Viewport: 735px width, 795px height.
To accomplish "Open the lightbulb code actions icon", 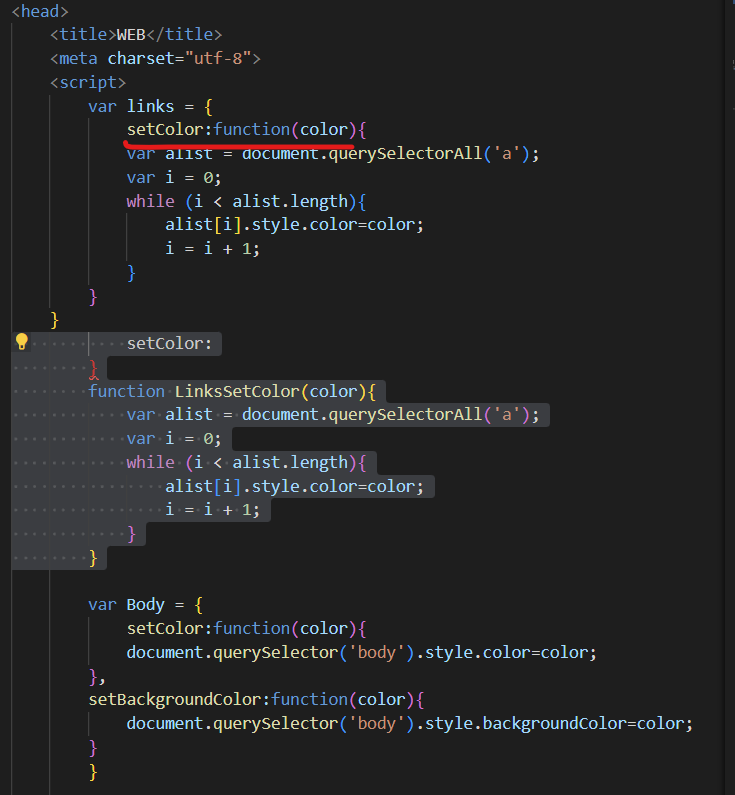I will click(21, 342).
